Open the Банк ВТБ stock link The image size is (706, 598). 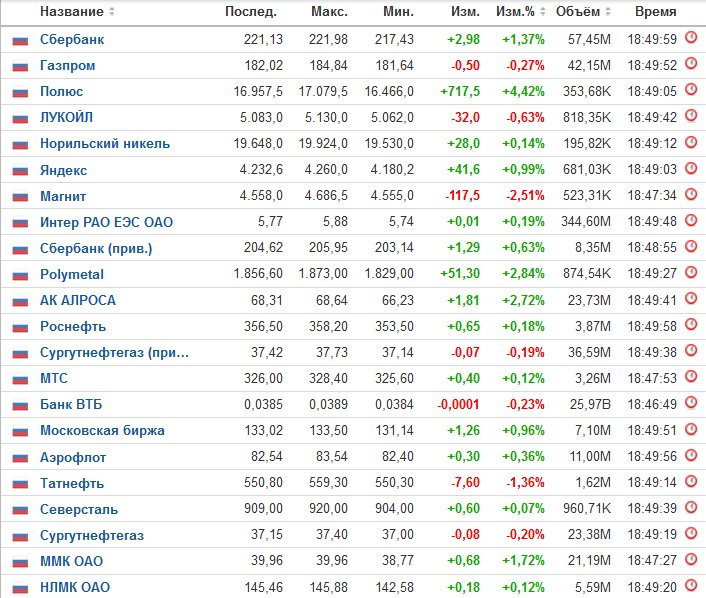(71, 404)
